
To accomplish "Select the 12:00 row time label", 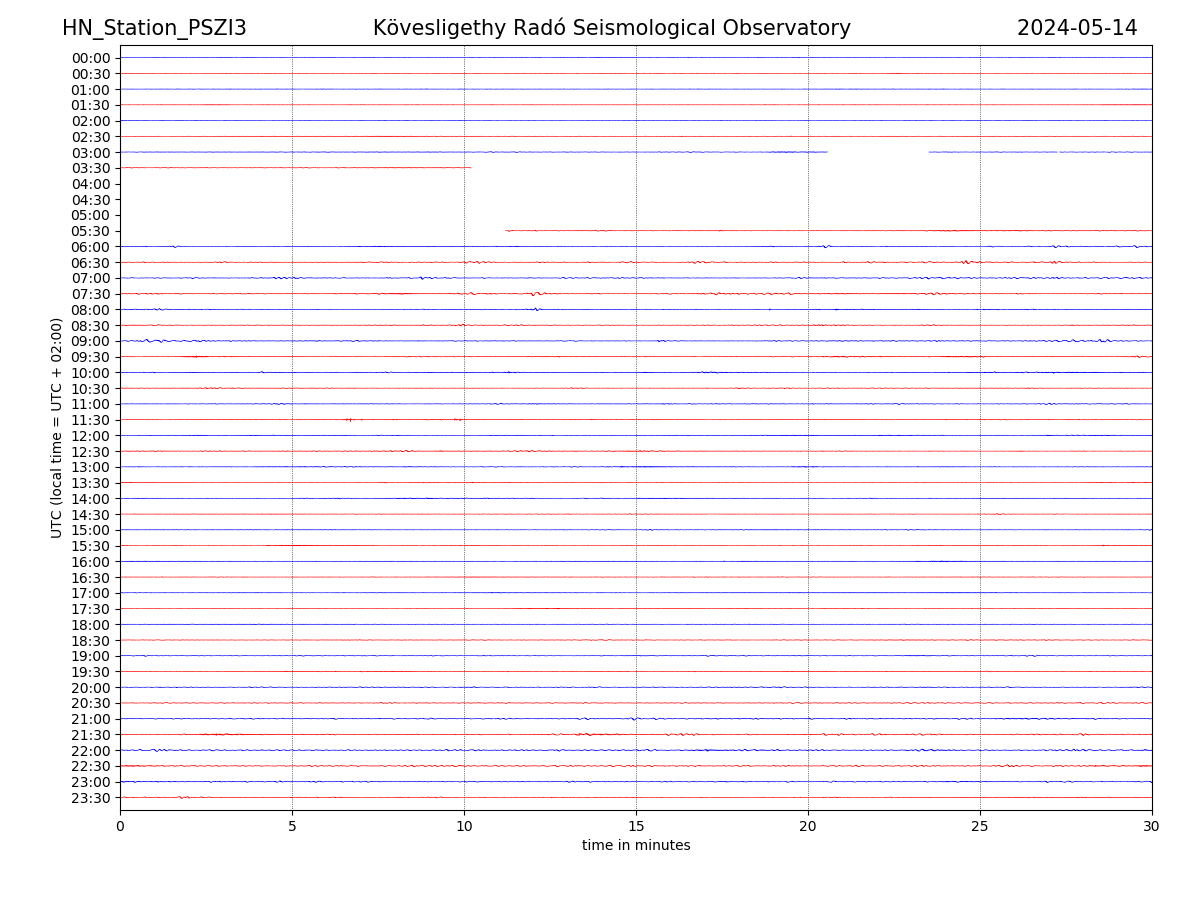I will [x=91, y=436].
